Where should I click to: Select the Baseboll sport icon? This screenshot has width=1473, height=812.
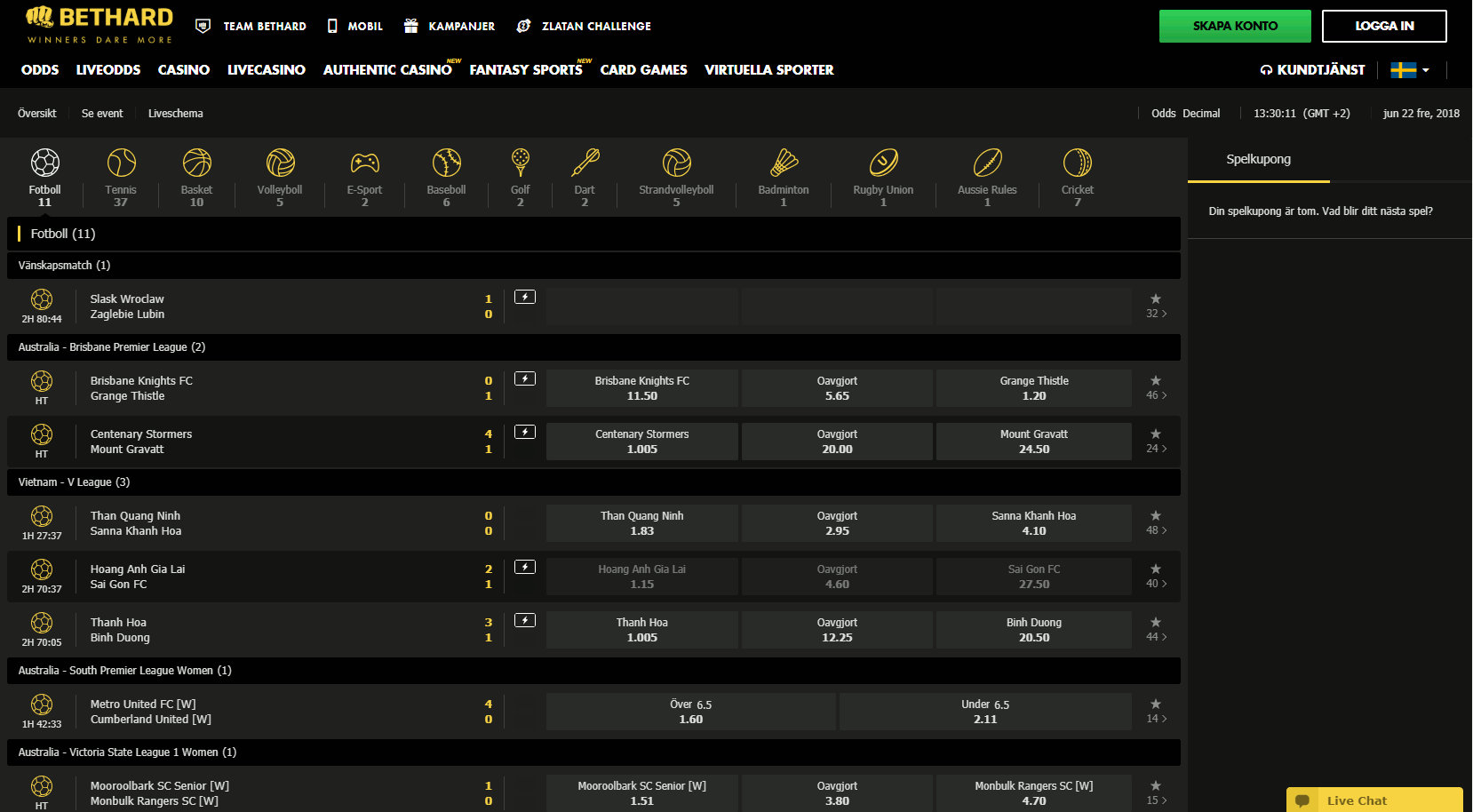(x=446, y=163)
